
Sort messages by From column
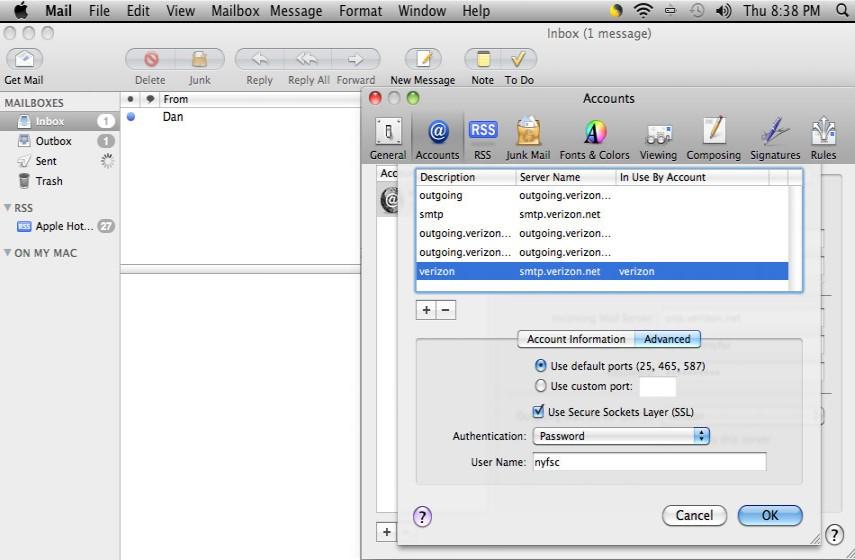tap(260, 99)
